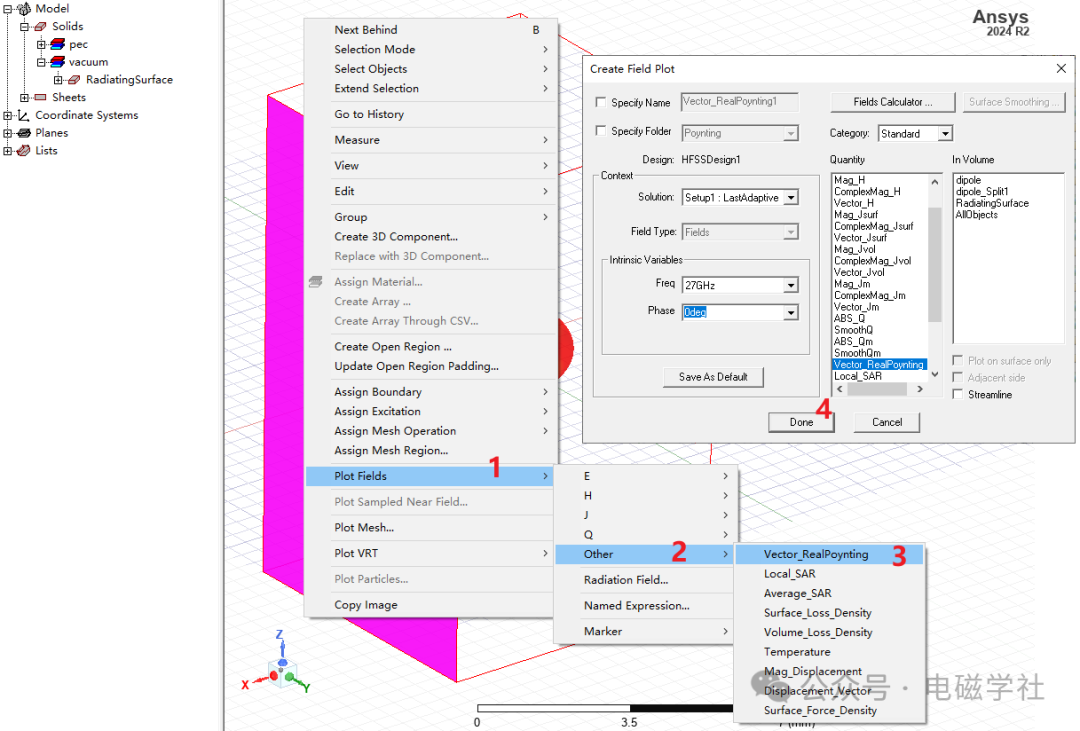Click the Quantity list vertical scrollbar thumb

tap(935, 265)
